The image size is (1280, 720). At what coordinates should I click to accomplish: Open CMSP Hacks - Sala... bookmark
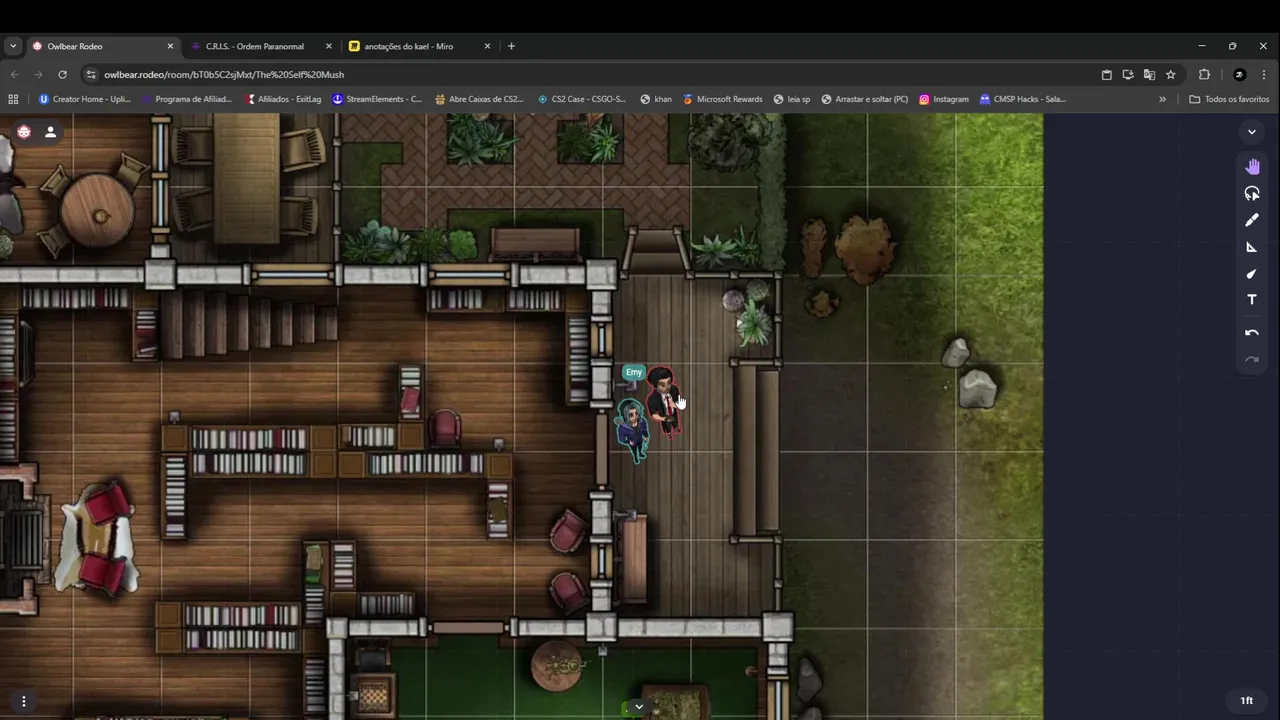(x=1022, y=99)
